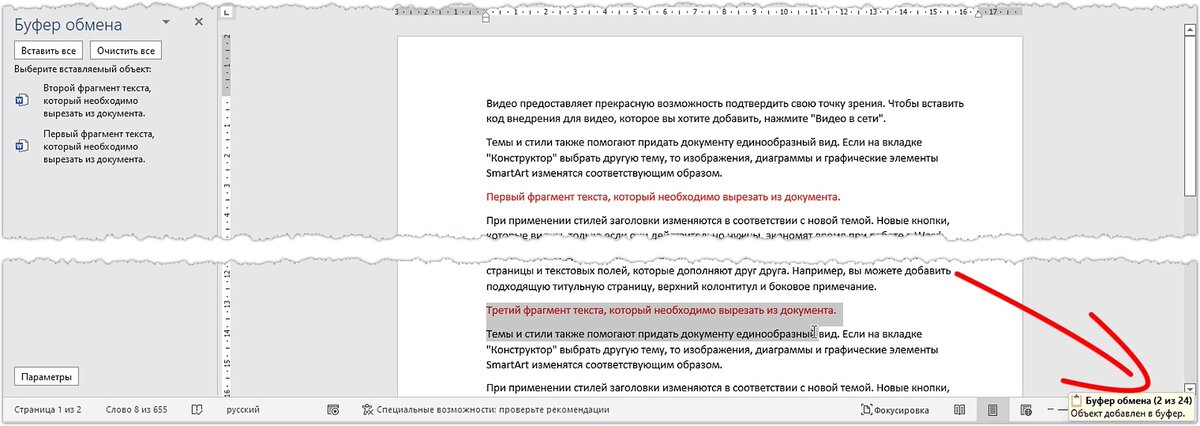Open word count 'Слово 8 из 655'
The width and height of the screenshot is (1200, 426).
(x=138, y=410)
